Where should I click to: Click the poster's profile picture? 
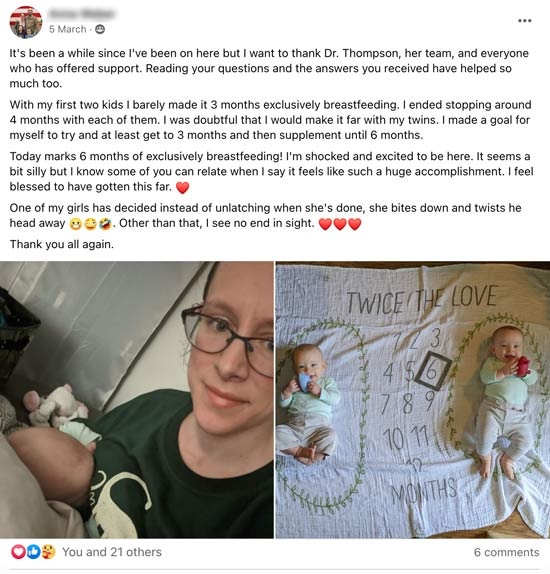26,22
